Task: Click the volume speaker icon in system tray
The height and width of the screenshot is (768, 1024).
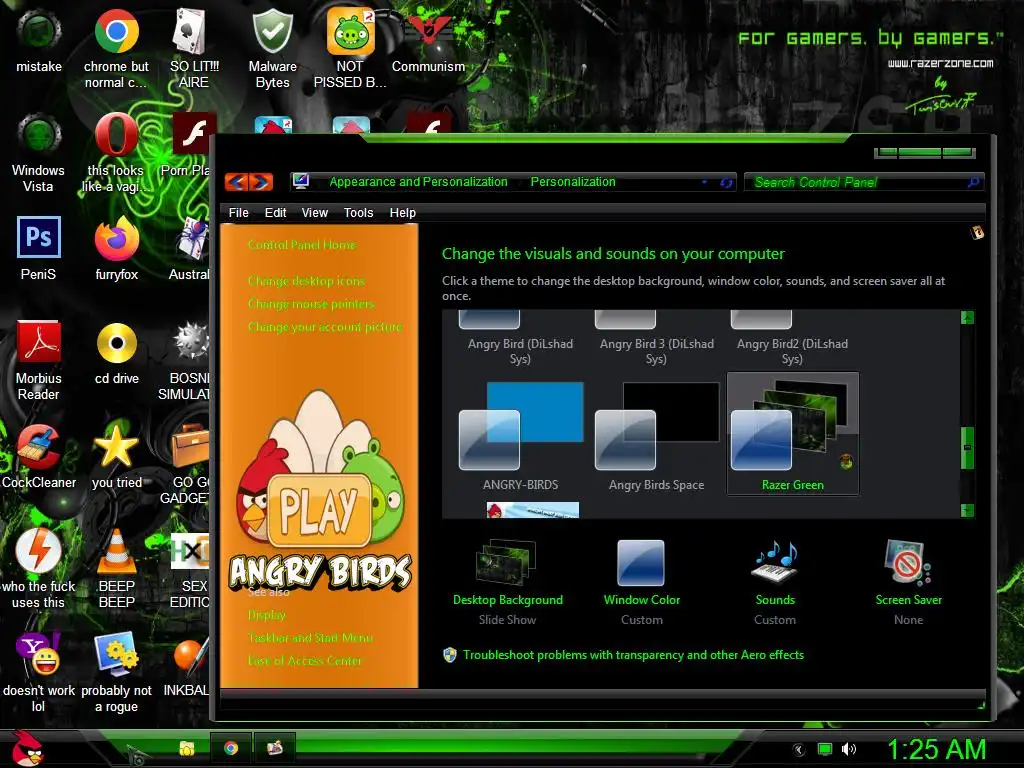Action: click(848, 749)
